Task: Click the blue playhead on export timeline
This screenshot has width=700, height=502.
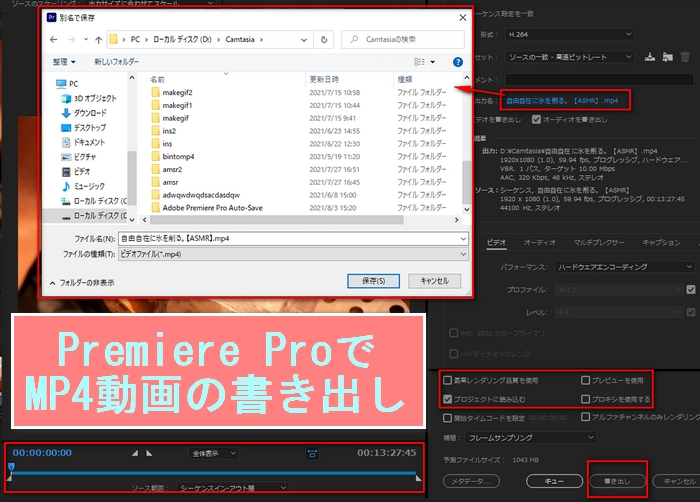Action: tap(11, 467)
